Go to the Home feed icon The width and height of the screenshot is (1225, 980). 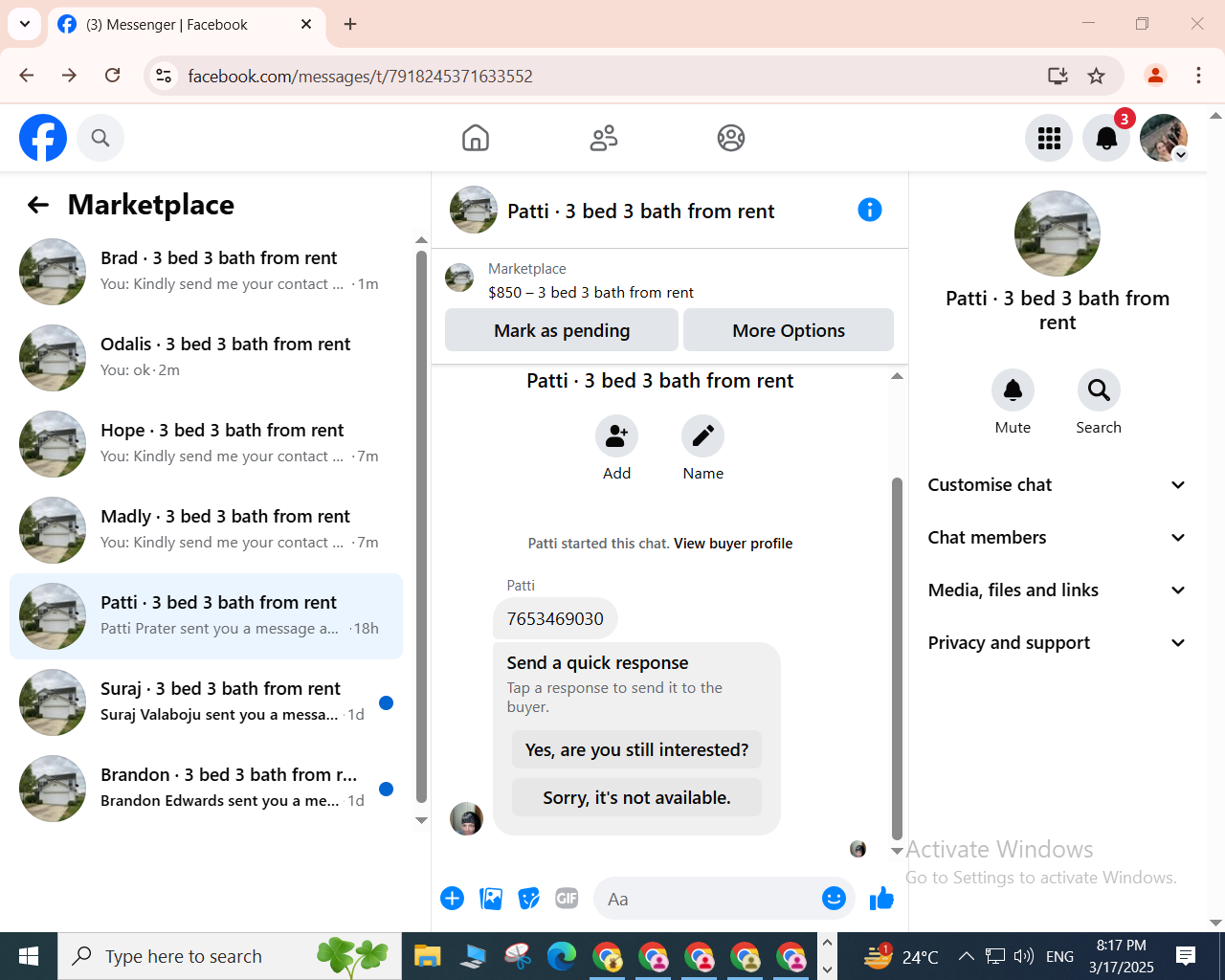(x=476, y=138)
